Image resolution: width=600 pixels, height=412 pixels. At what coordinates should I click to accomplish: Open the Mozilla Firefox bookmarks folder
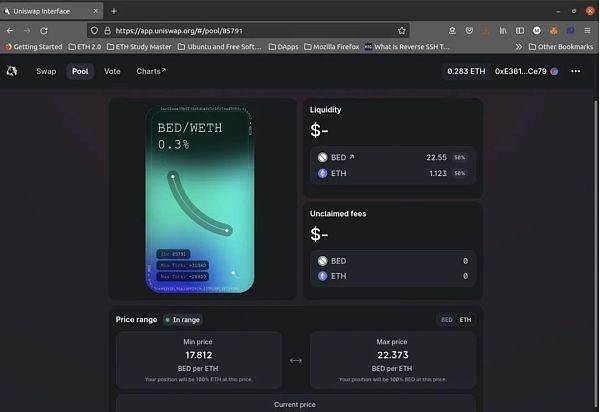(x=331, y=47)
